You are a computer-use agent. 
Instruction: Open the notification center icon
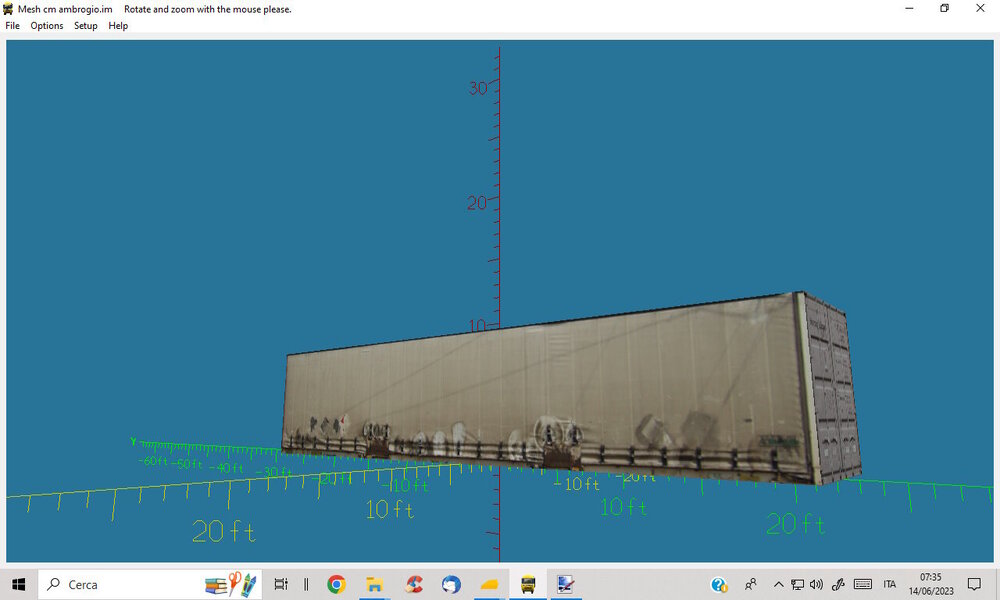tap(974, 584)
